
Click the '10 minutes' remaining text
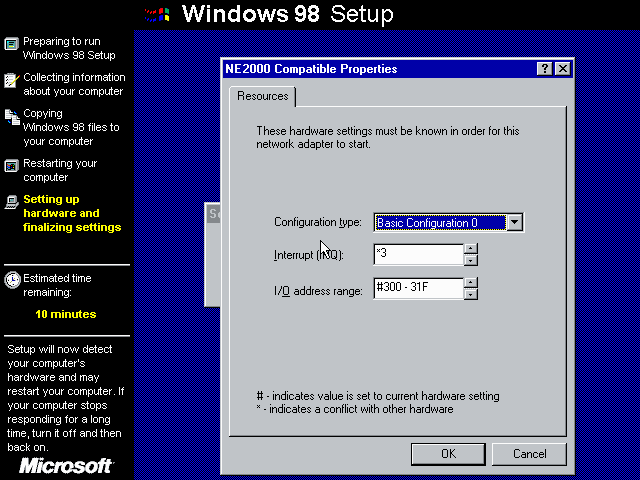point(66,314)
